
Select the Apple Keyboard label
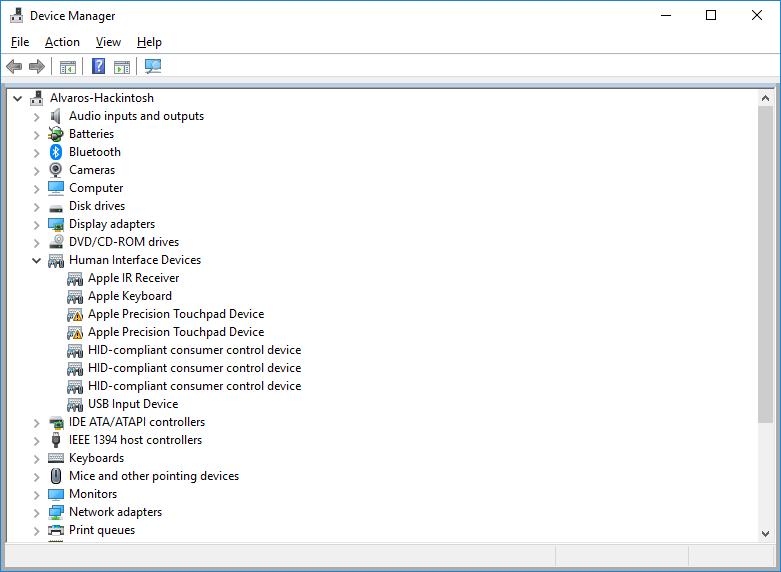click(130, 296)
